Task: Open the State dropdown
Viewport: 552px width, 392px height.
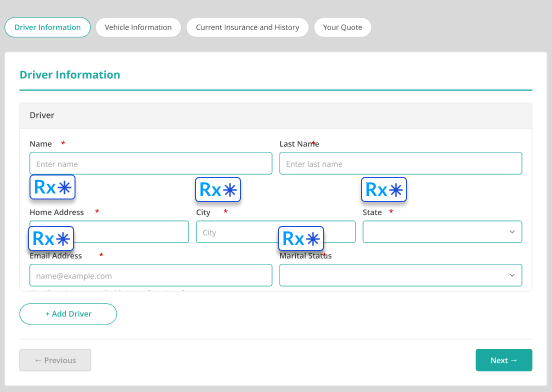Action: 442,232
